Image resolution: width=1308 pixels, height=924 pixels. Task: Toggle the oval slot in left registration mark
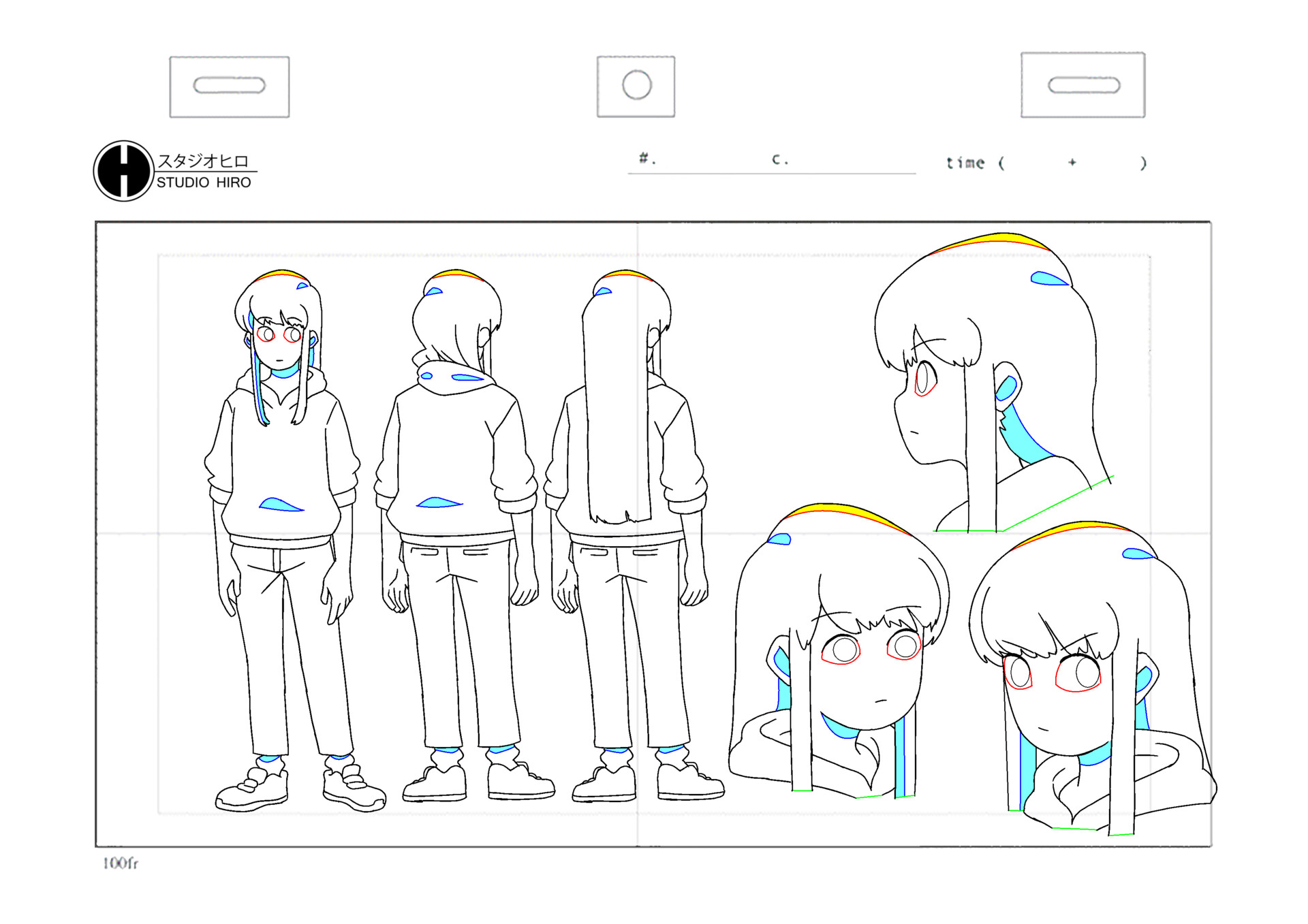tap(229, 85)
